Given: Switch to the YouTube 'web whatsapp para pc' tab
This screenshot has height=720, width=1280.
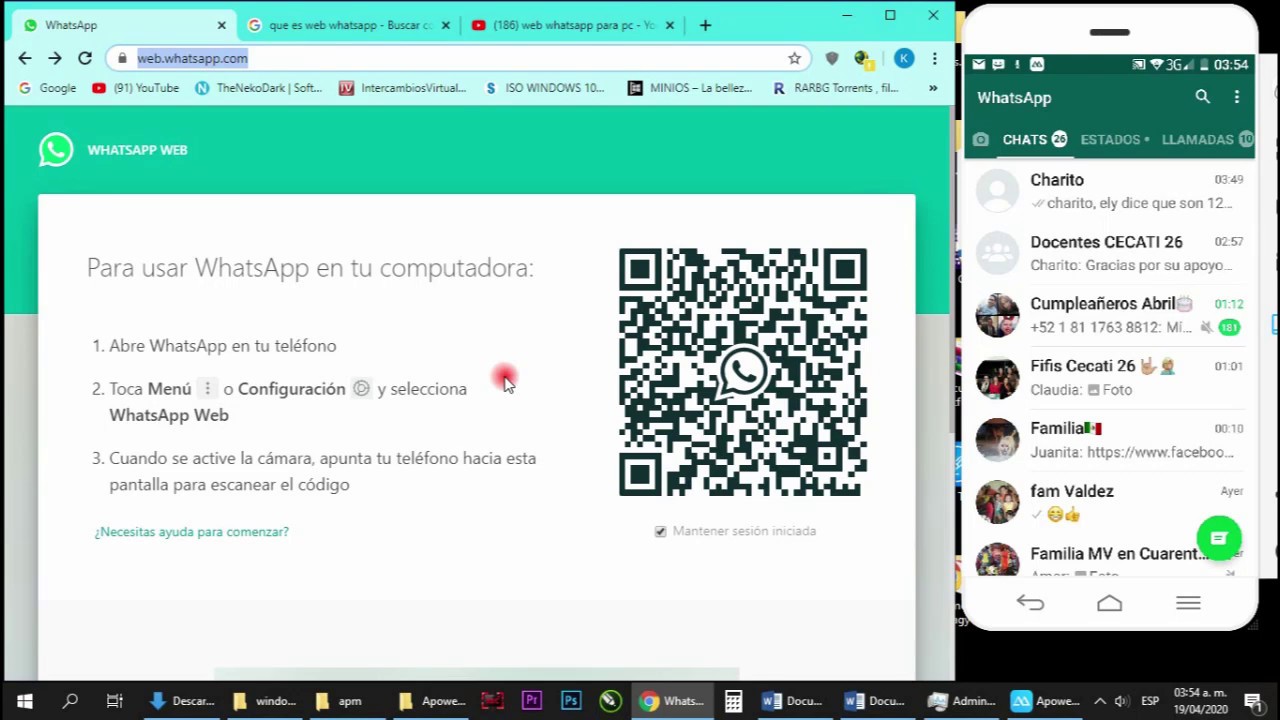Looking at the screenshot, I should point(573,25).
